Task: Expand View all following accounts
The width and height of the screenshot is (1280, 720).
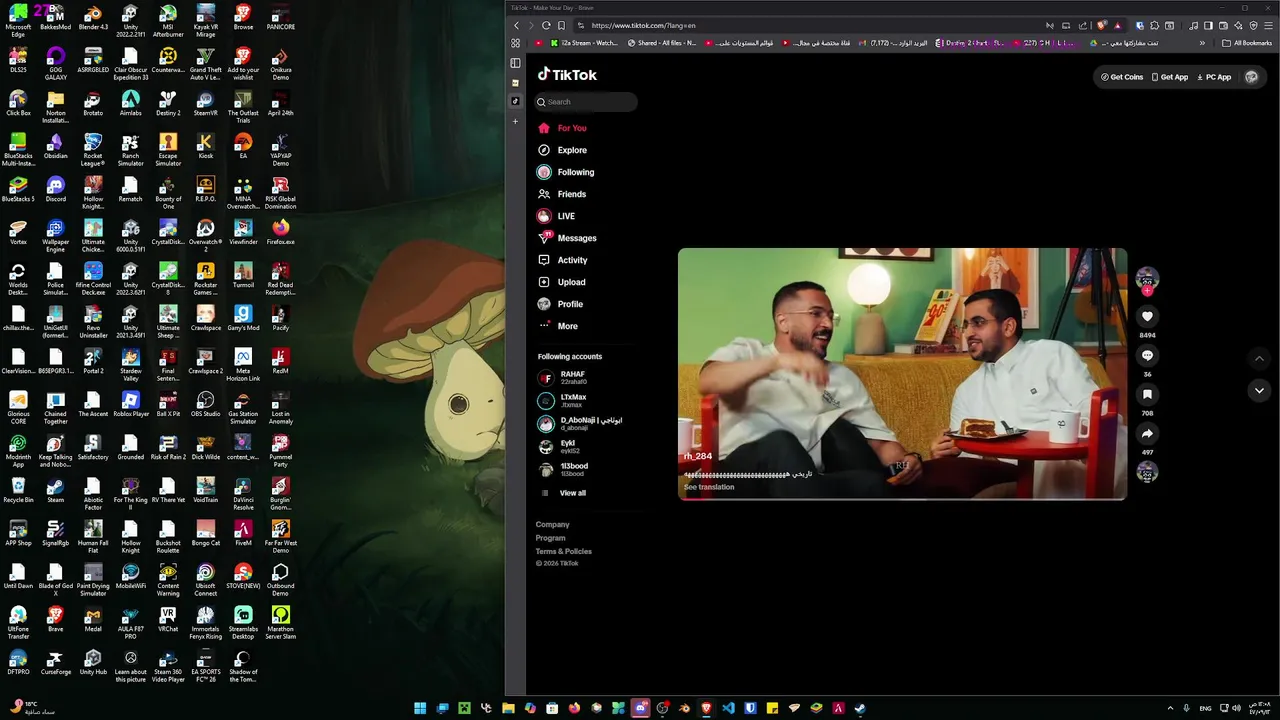Action: tap(564, 493)
